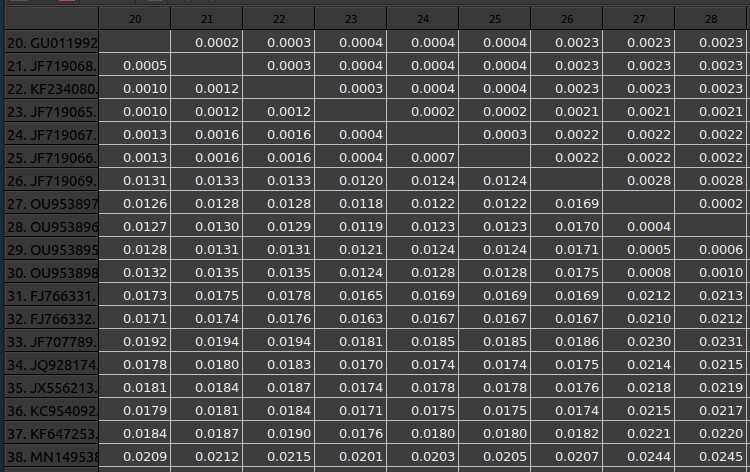This screenshot has height=472, width=750.
Task: Click column header 27
Action: click(x=639, y=19)
